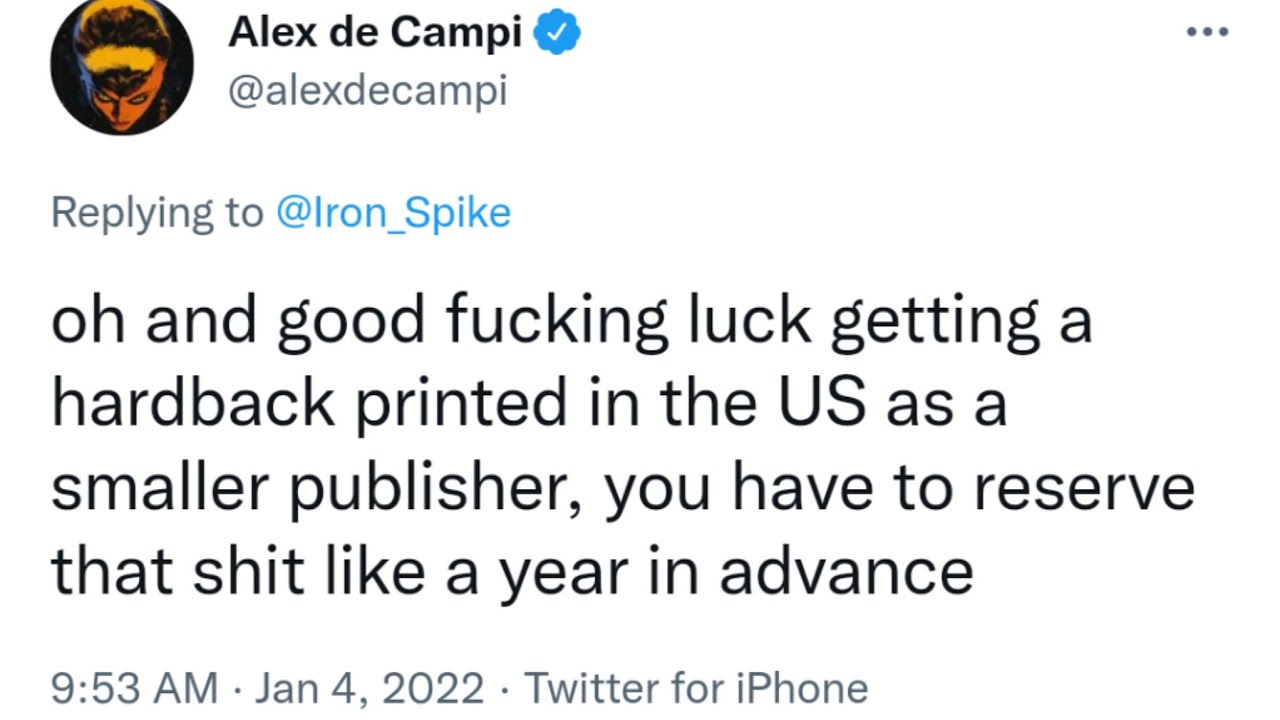Open the three-dot more options menu
The width and height of the screenshot is (1280, 720).
[1207, 32]
